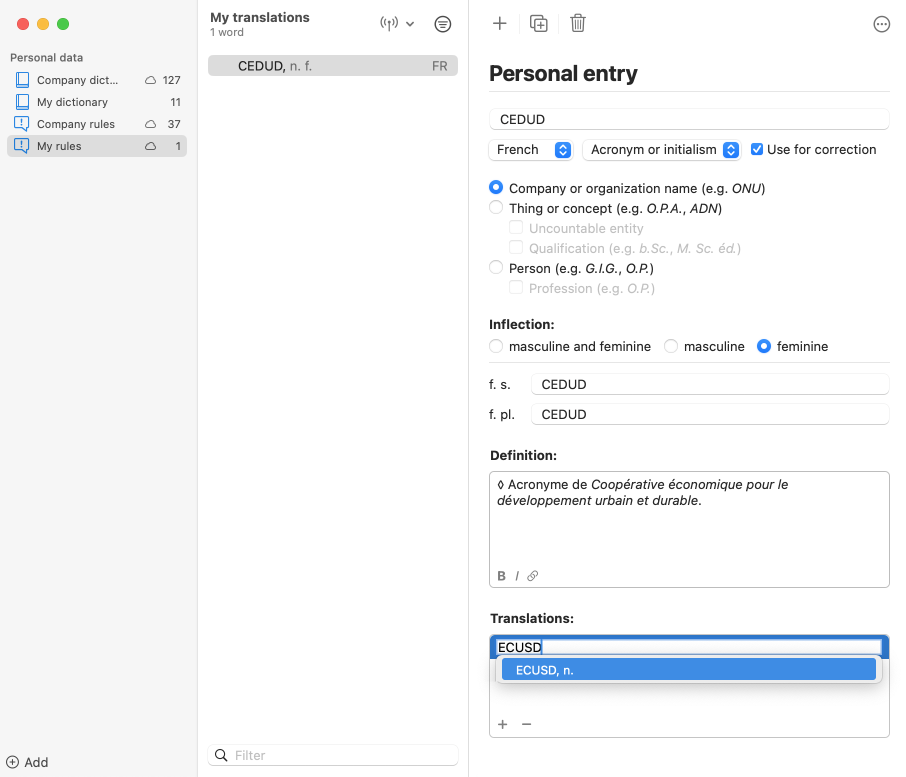Remove translation with the minus button
This screenshot has width=906, height=777.
pyautogui.click(x=526, y=724)
